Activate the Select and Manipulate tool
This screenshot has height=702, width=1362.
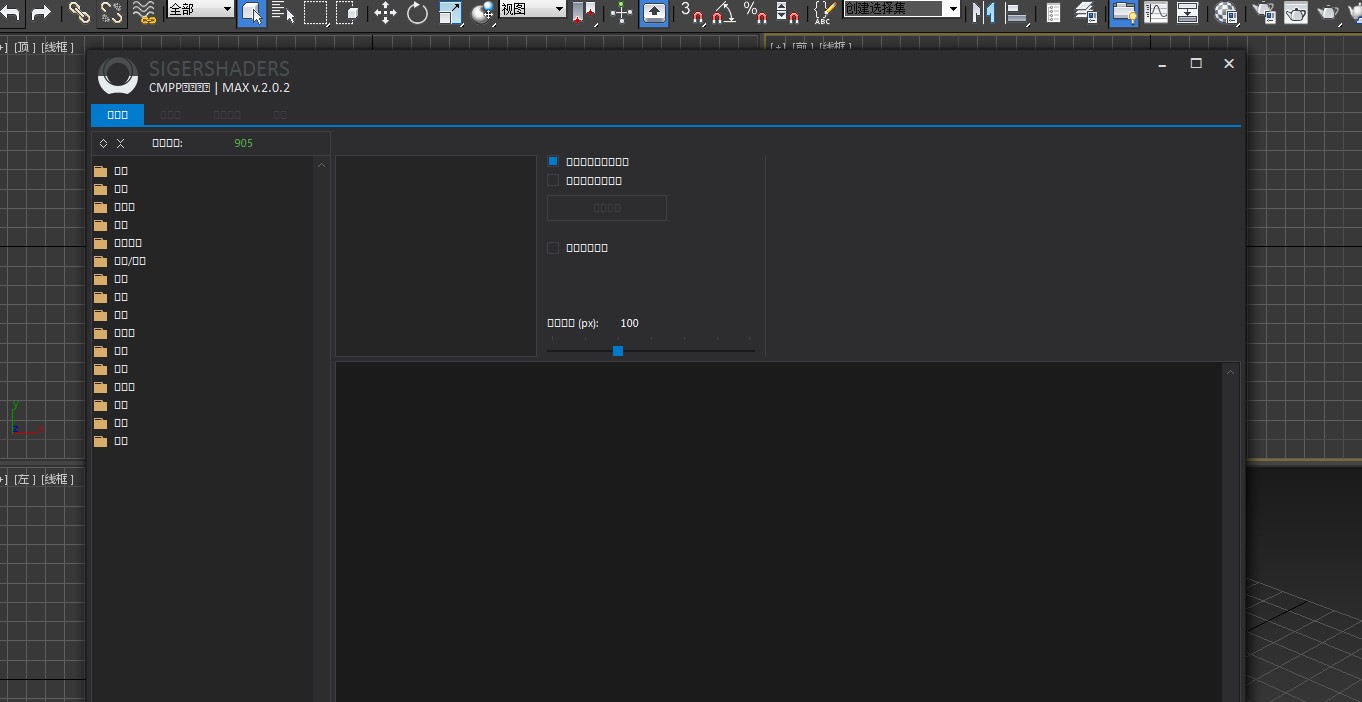coord(622,13)
